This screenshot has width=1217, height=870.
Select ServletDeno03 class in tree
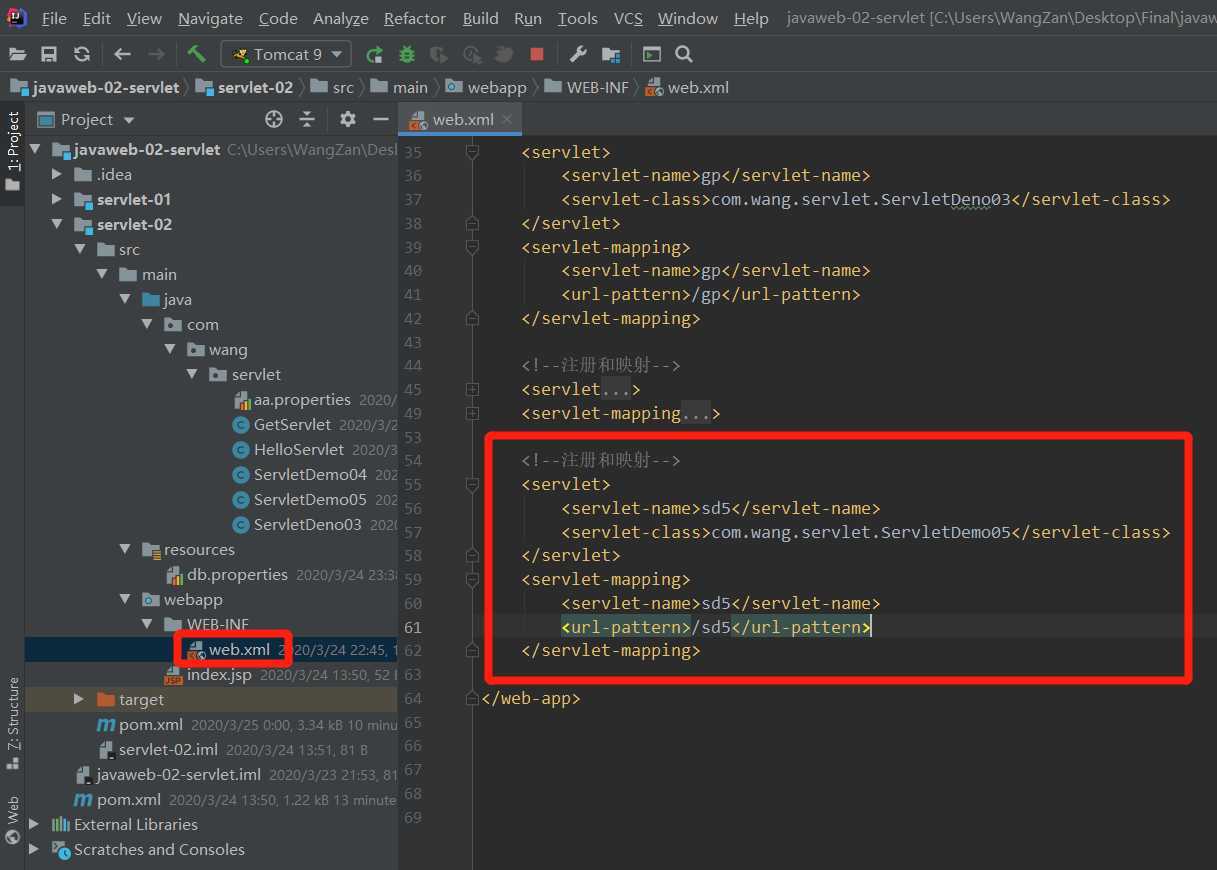pos(308,525)
